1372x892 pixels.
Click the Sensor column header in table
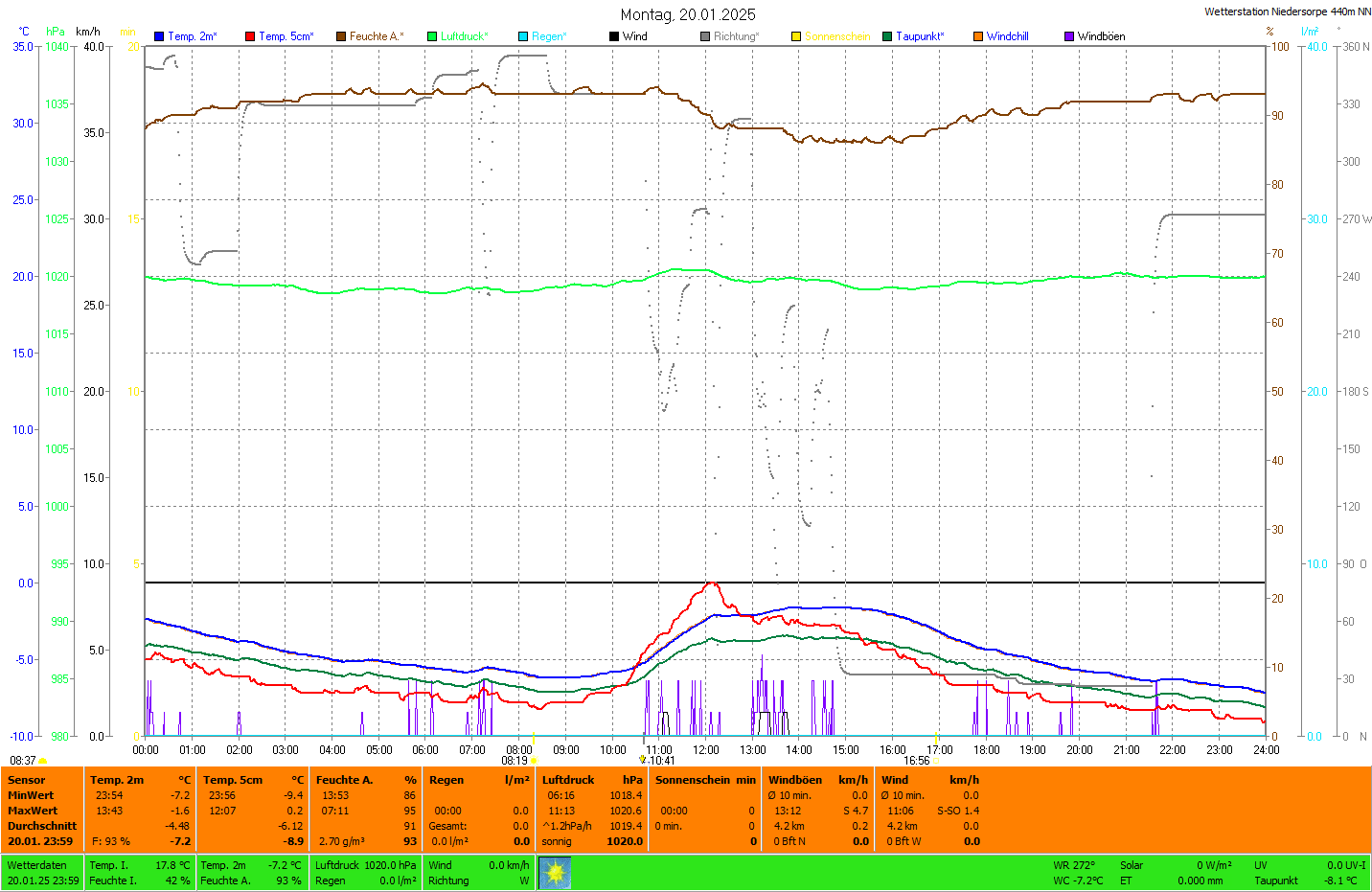27,780
